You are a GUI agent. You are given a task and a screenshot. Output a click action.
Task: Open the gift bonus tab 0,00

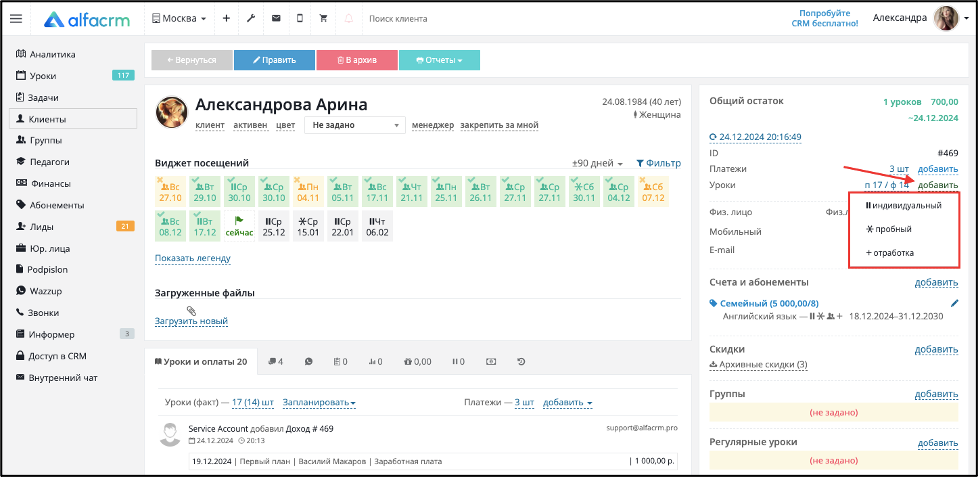tap(418, 361)
